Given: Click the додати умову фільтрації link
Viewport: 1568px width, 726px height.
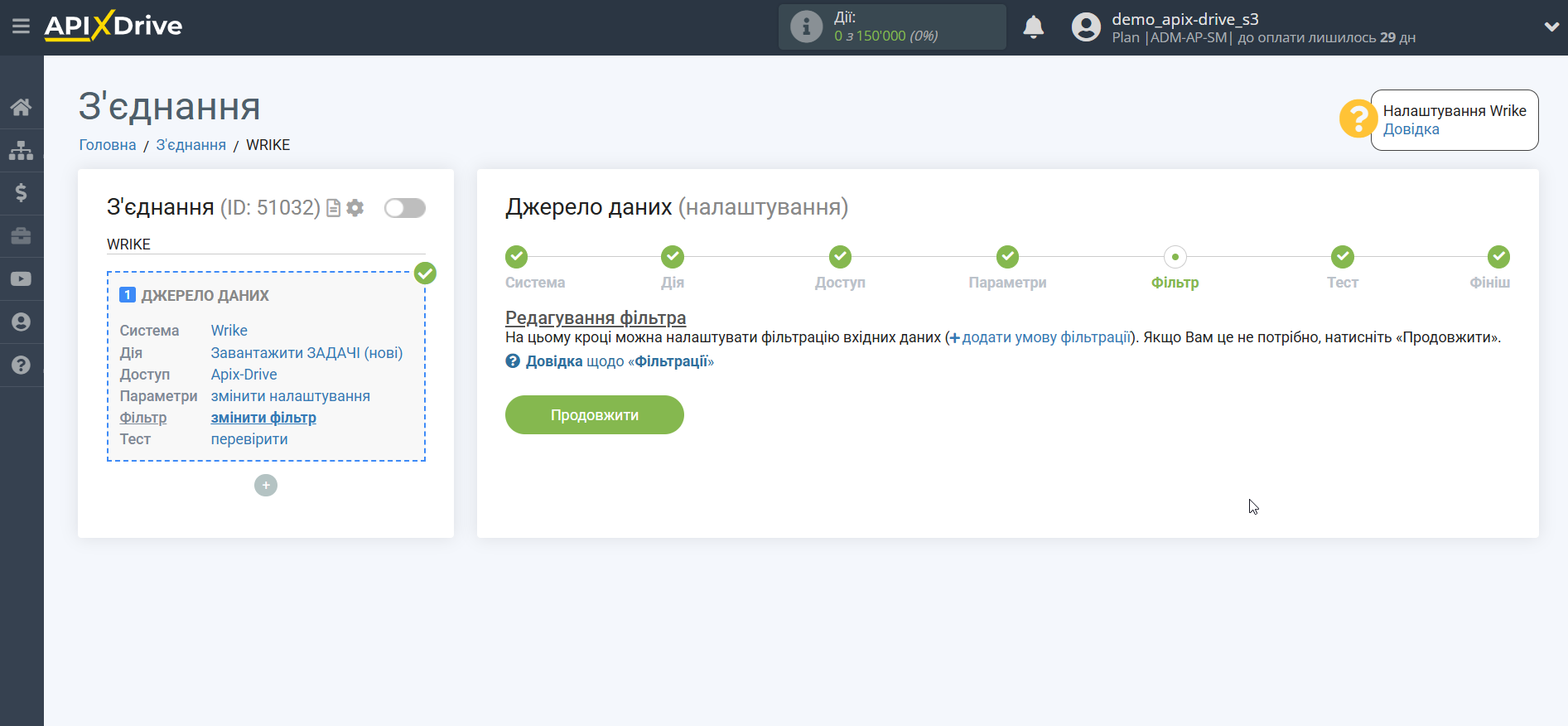Looking at the screenshot, I should (x=1045, y=337).
